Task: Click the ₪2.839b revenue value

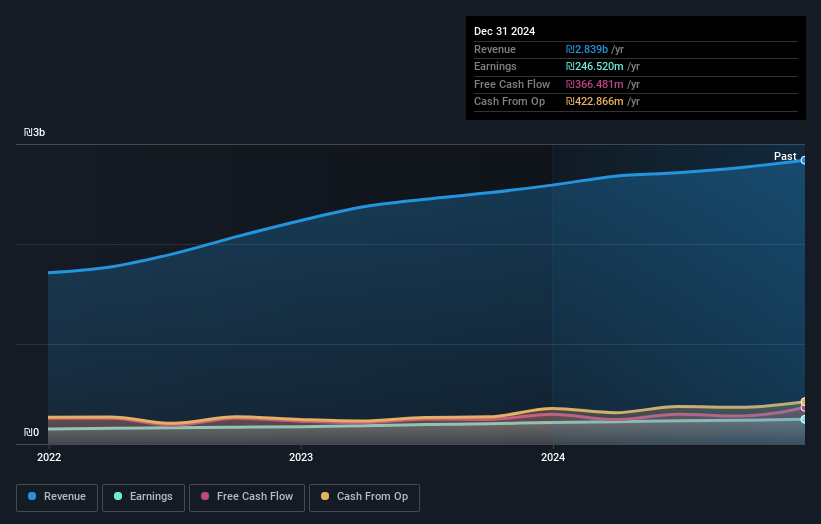Action: coord(586,49)
